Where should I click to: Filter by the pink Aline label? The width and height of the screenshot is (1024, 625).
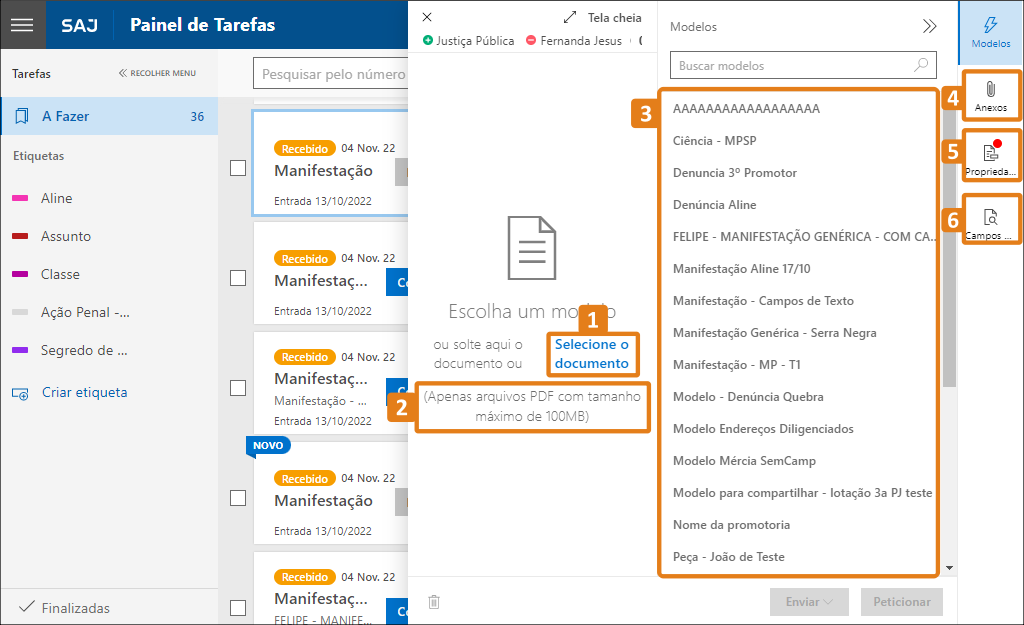(57, 198)
